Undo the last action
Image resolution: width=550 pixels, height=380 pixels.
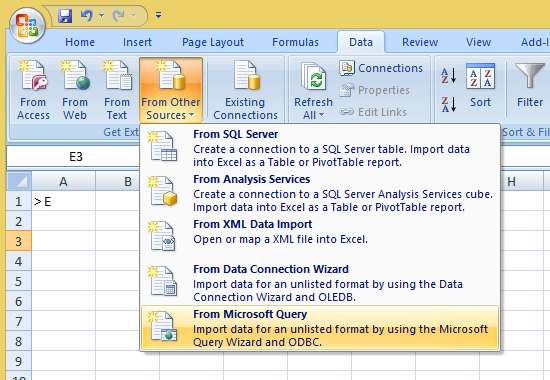point(87,16)
